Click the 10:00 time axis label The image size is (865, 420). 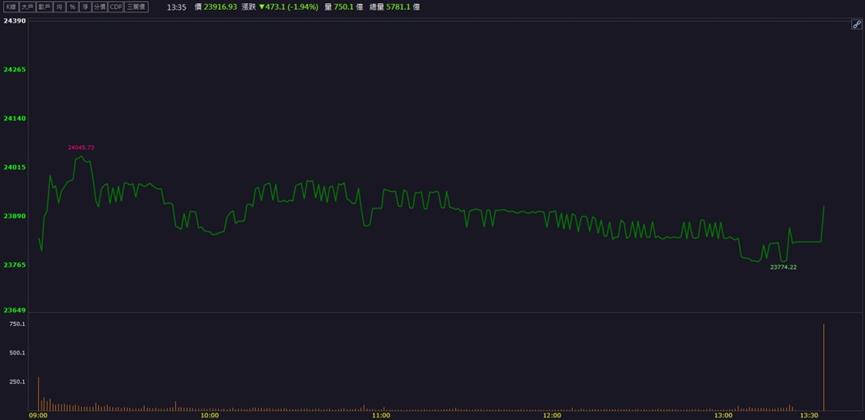click(x=210, y=416)
